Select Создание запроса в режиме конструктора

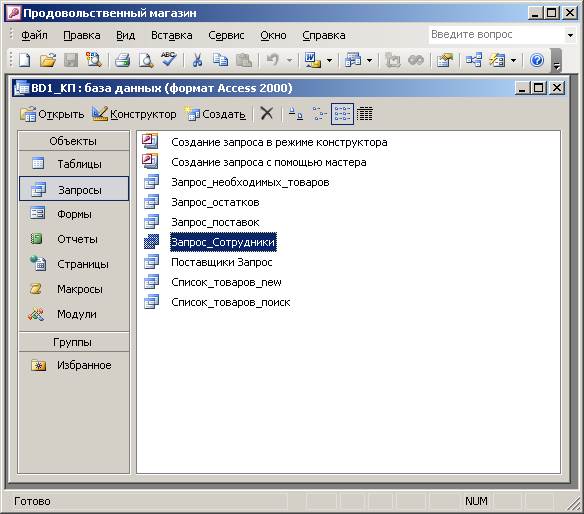pos(279,142)
